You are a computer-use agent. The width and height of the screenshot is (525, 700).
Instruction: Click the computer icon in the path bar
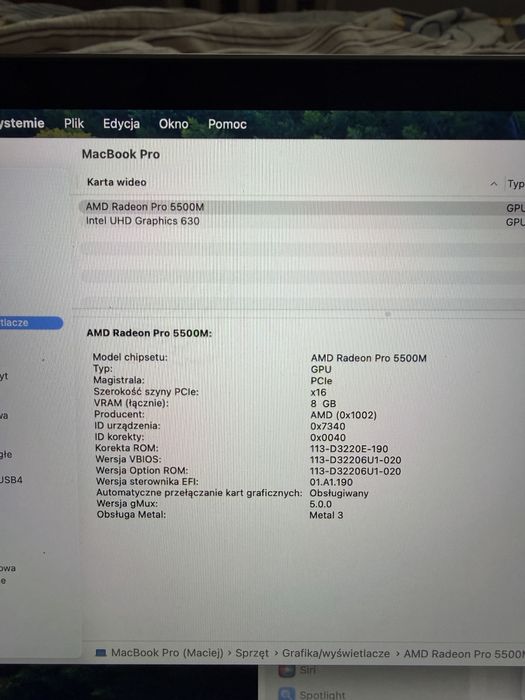(x=101, y=653)
